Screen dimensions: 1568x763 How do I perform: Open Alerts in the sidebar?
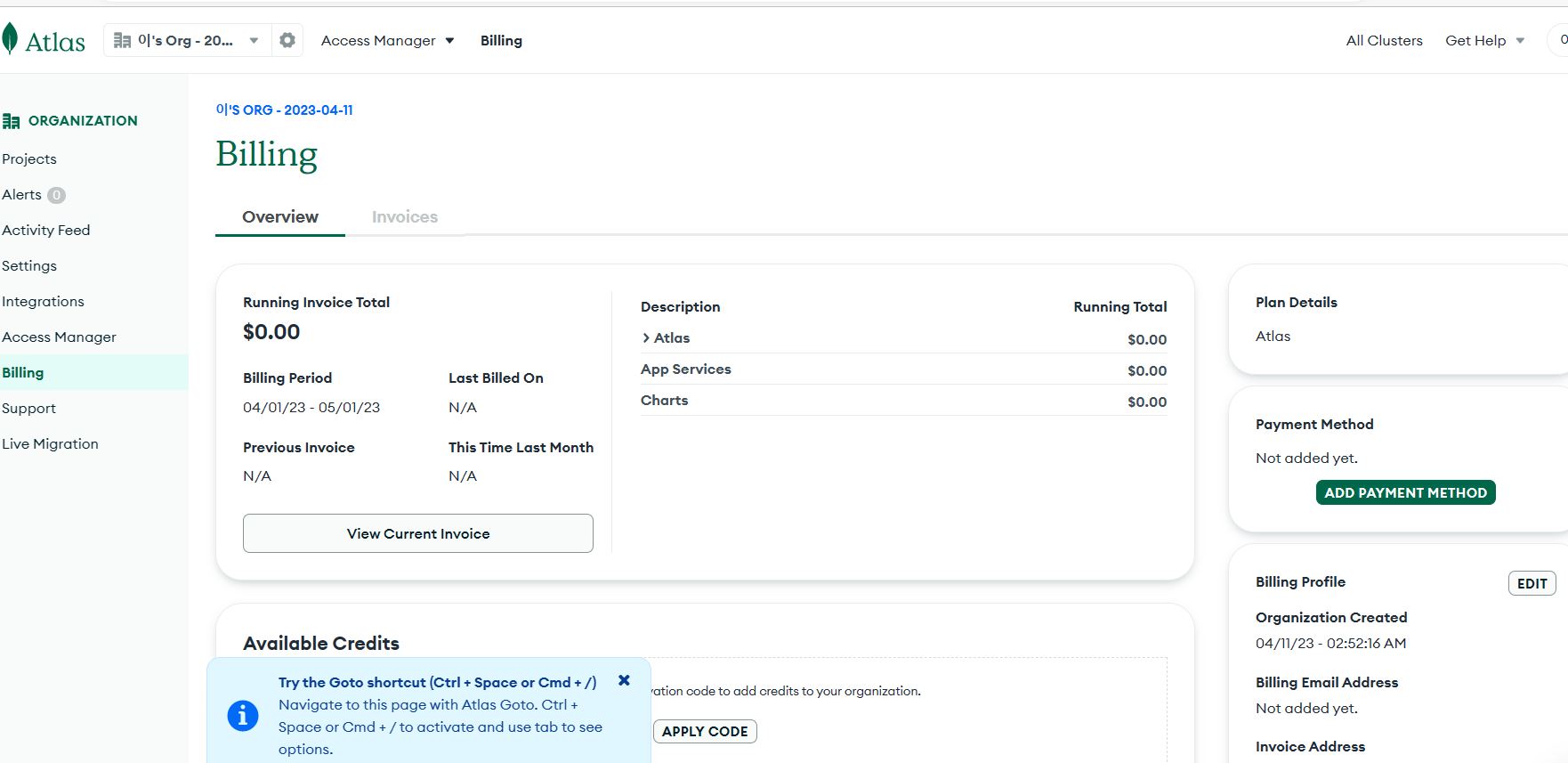tap(21, 195)
